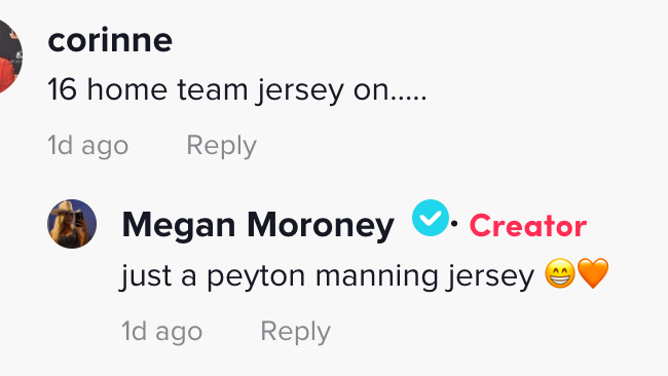This screenshot has width=668, height=376.
Task: Open the corinne username link
Action: tap(110, 40)
